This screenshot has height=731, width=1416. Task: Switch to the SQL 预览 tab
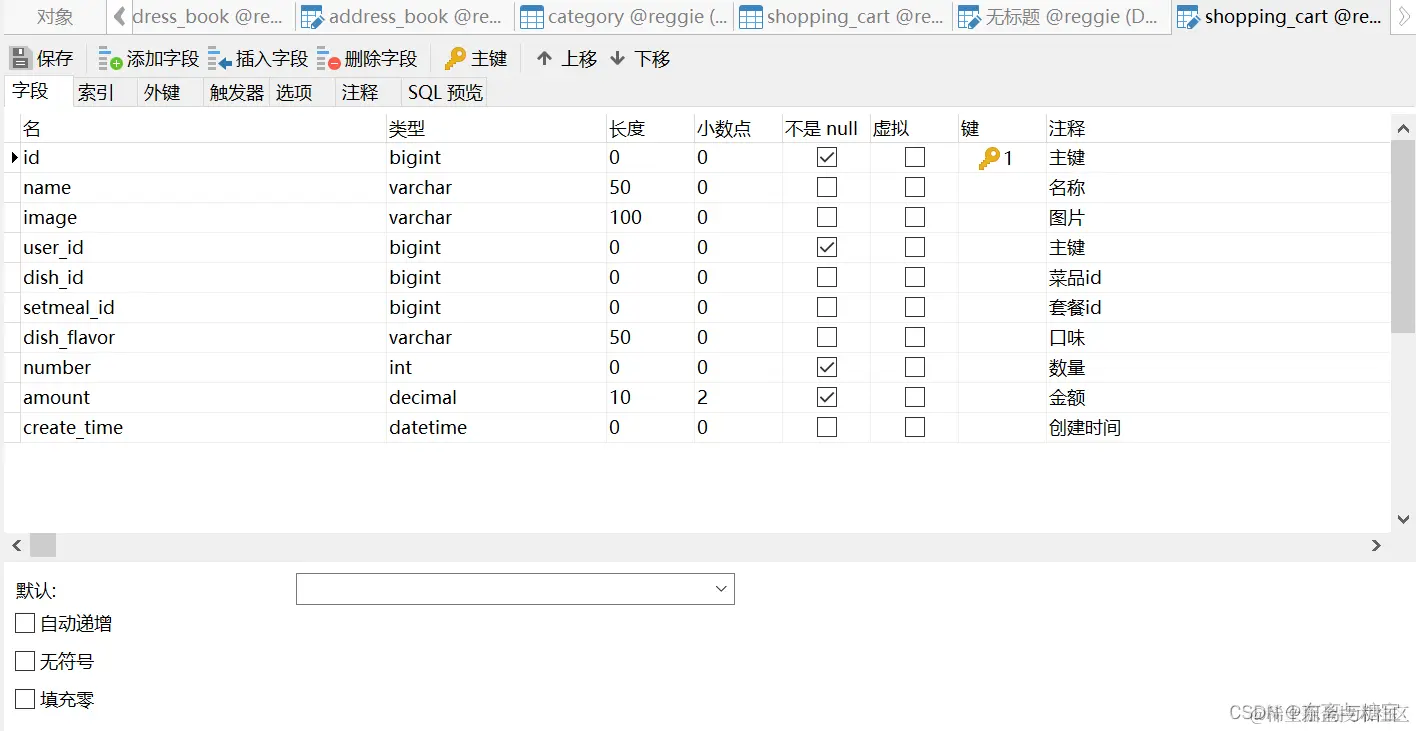[x=445, y=92]
